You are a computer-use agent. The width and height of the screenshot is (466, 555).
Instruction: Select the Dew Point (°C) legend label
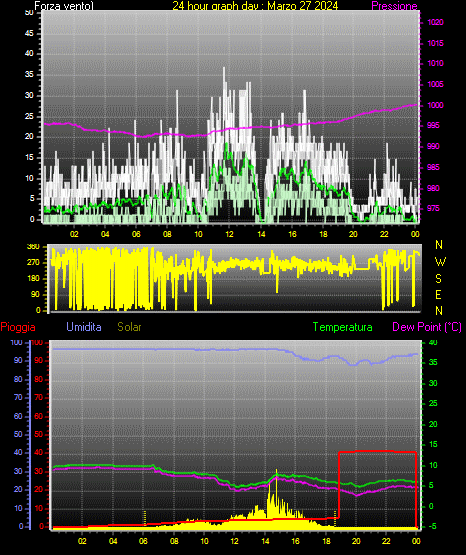pyautogui.click(x=427, y=327)
